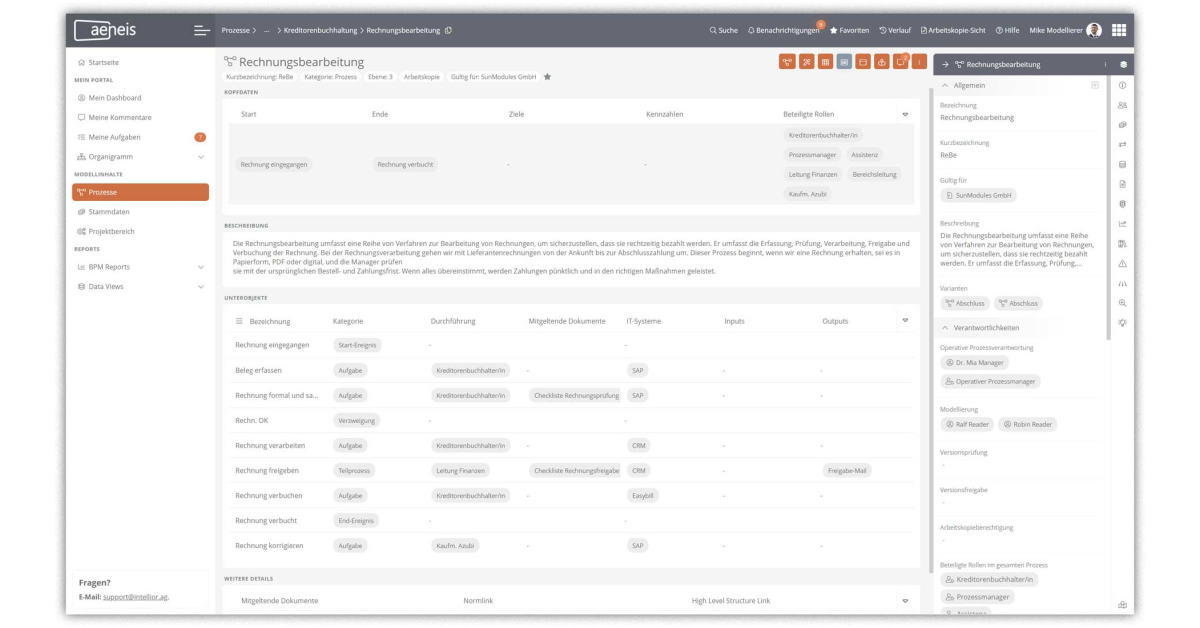The height and width of the screenshot is (628, 1200).
Task: Select the layers icon in side panel header
Action: click(1123, 64)
